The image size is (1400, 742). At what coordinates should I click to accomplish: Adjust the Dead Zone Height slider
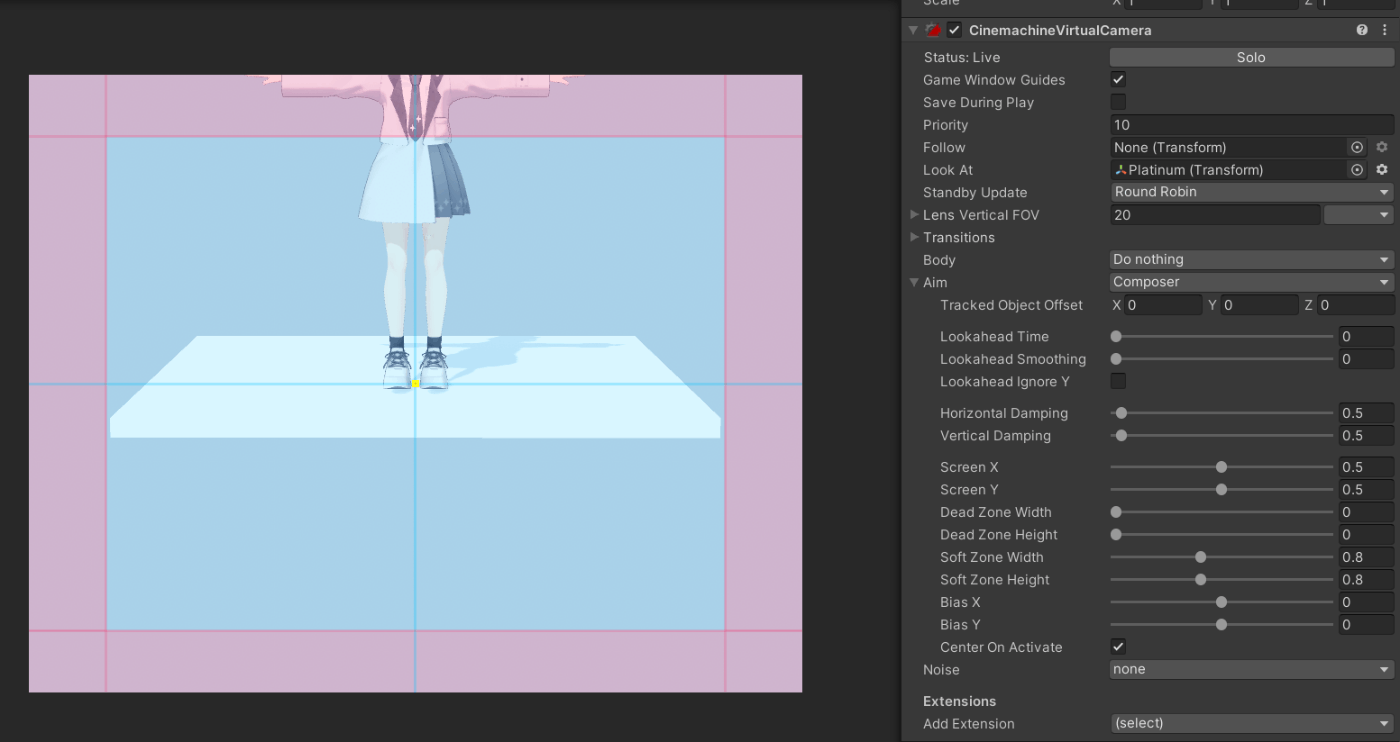[1221, 534]
